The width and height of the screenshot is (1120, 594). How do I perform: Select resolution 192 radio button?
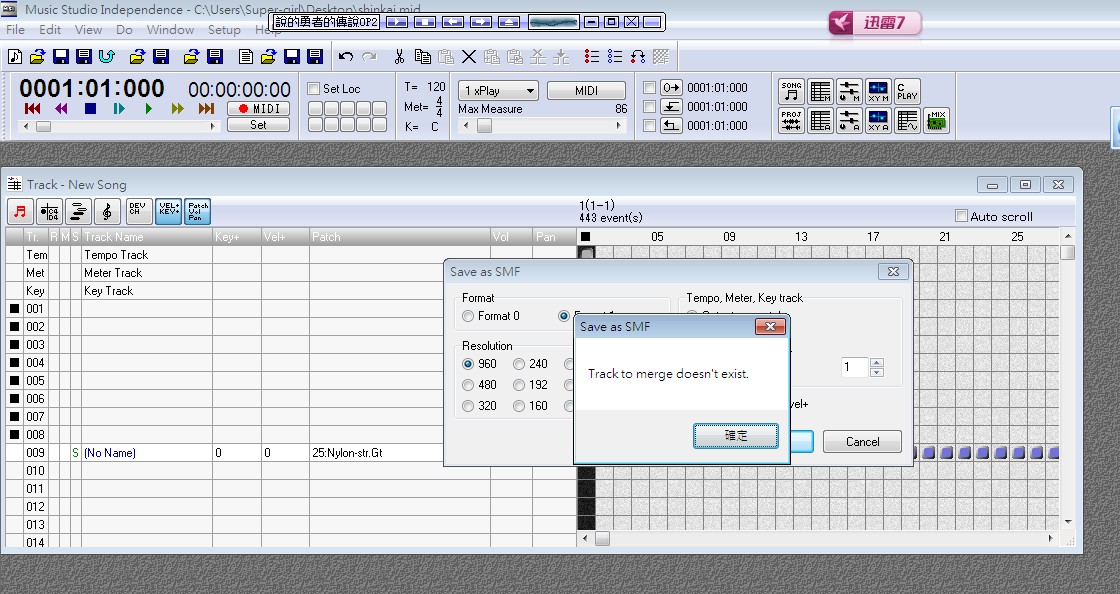[519, 385]
